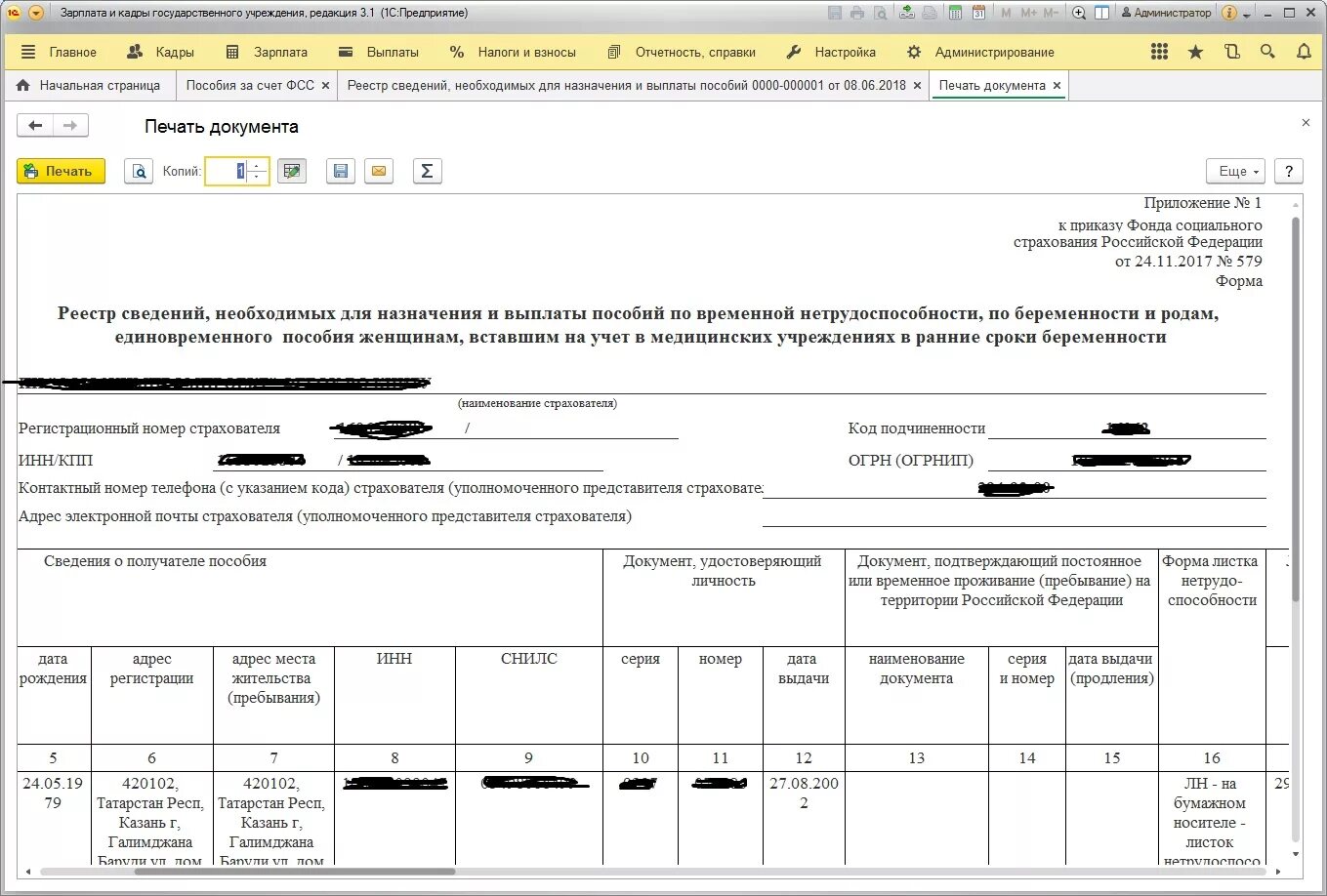This screenshot has height=896, width=1327.
Task: Open the functions grid icon
Action: pos(1159,52)
